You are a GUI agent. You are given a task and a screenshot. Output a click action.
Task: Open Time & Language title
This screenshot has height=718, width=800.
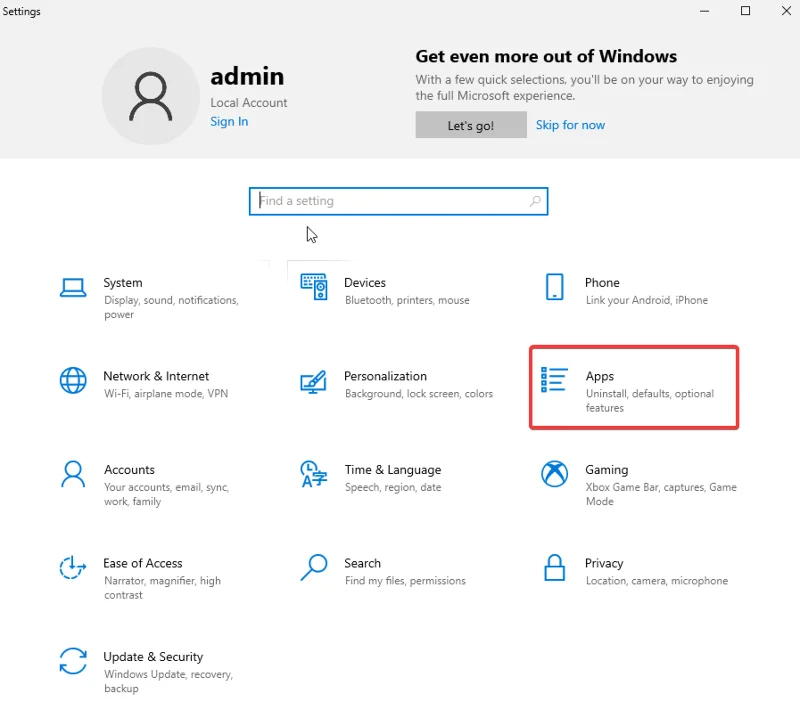[393, 469]
